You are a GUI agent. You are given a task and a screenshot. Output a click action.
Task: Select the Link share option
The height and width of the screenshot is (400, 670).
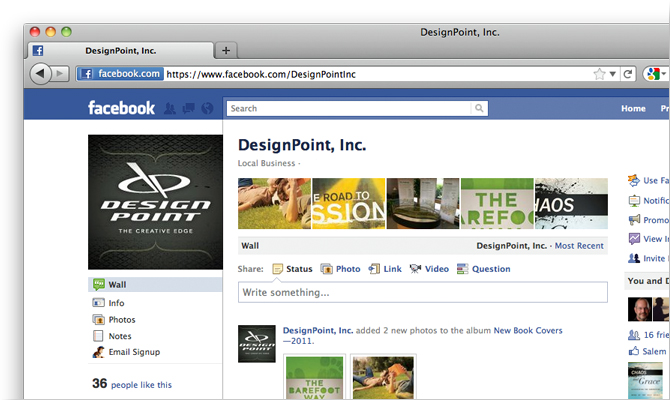click(x=385, y=269)
